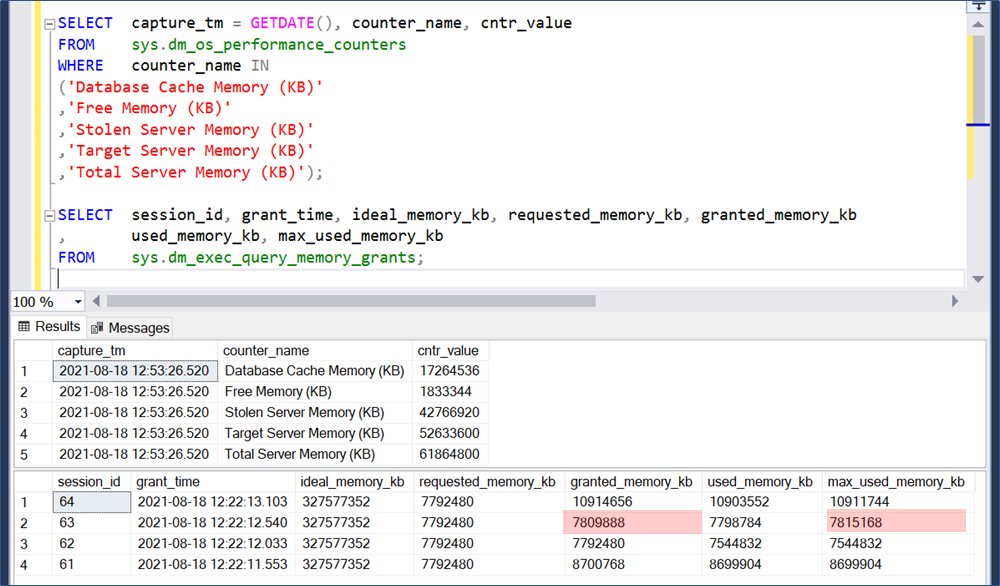Select the used_memory_kb cell 10903552

[x=762, y=502]
